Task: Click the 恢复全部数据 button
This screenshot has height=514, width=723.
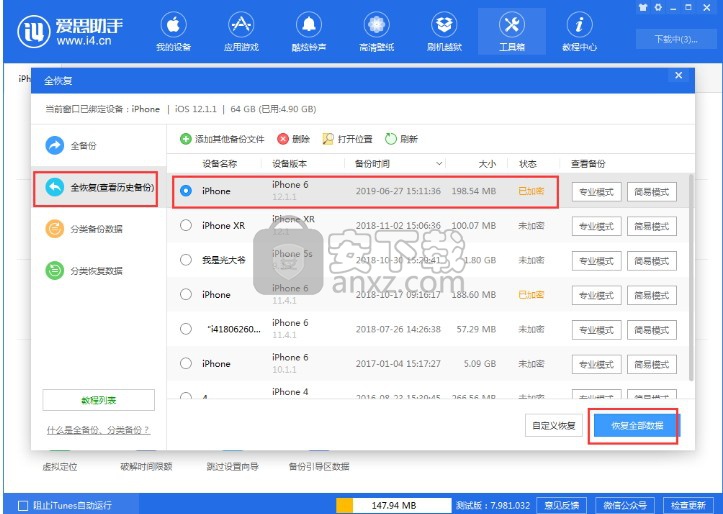Action: pos(637,425)
